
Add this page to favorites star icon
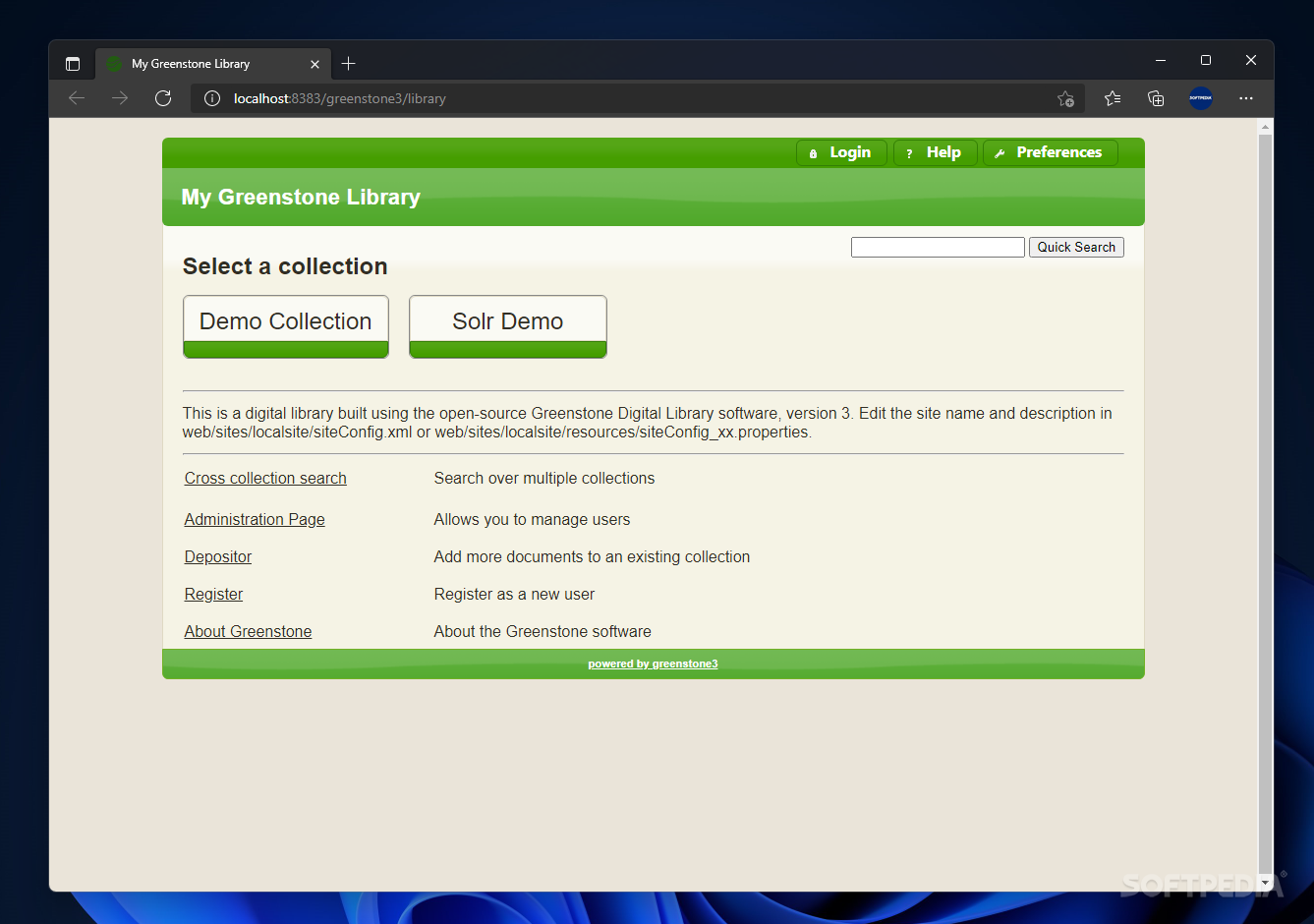tap(1065, 98)
